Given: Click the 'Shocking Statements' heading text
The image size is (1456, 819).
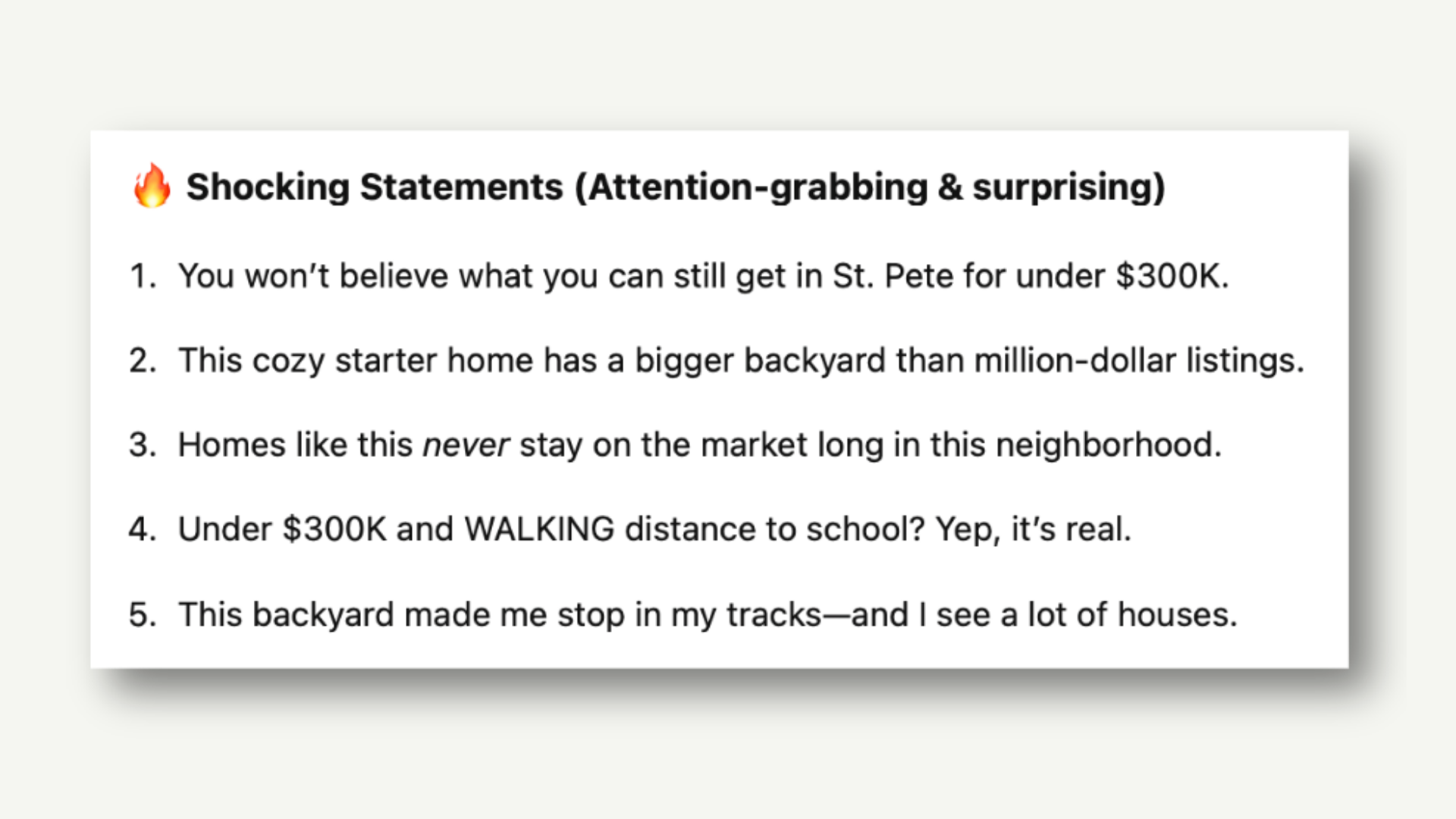Looking at the screenshot, I should point(375,187).
